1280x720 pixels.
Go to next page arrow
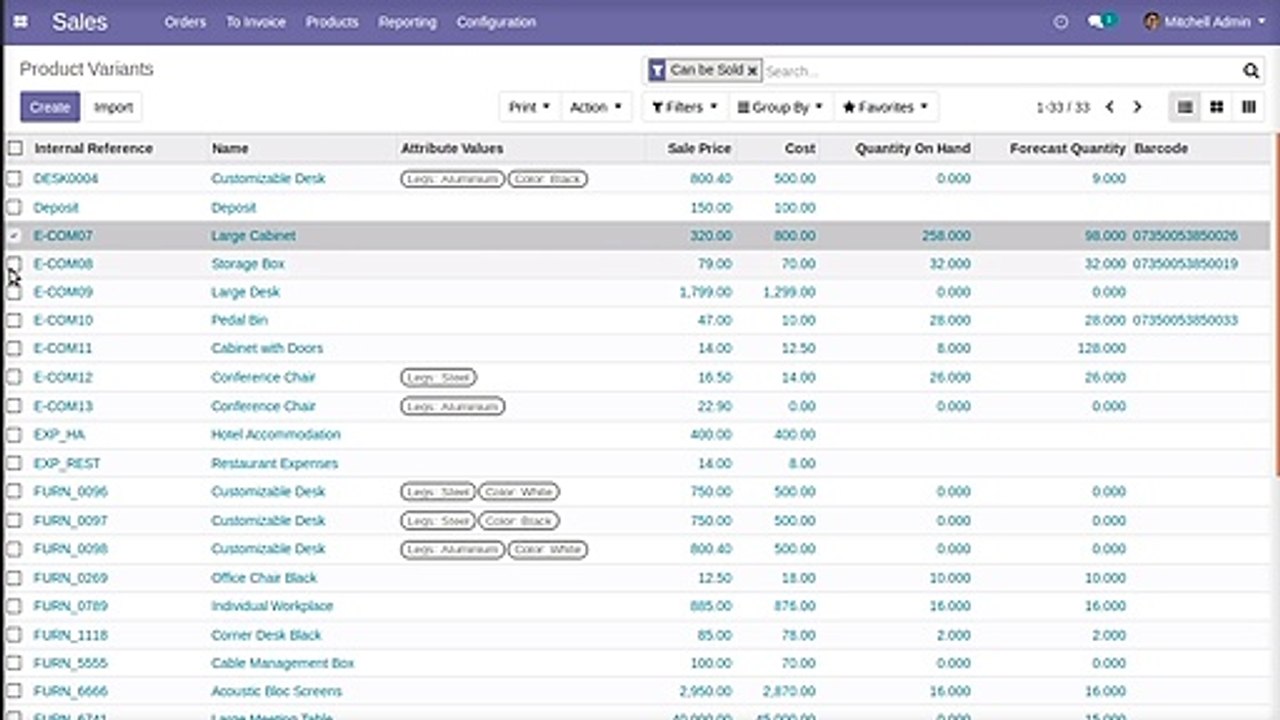coord(1137,107)
